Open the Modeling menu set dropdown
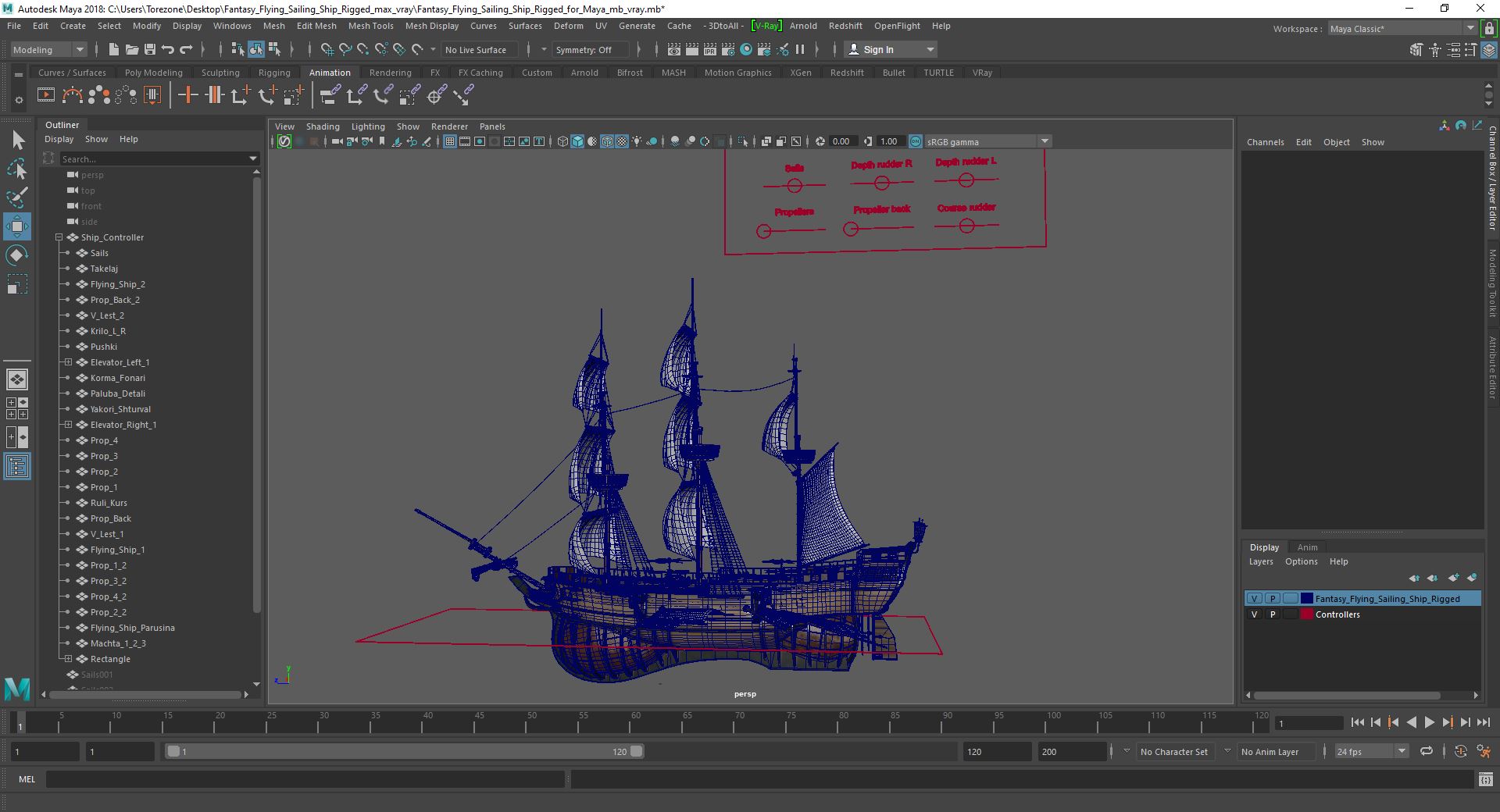1500x812 pixels. click(x=48, y=49)
